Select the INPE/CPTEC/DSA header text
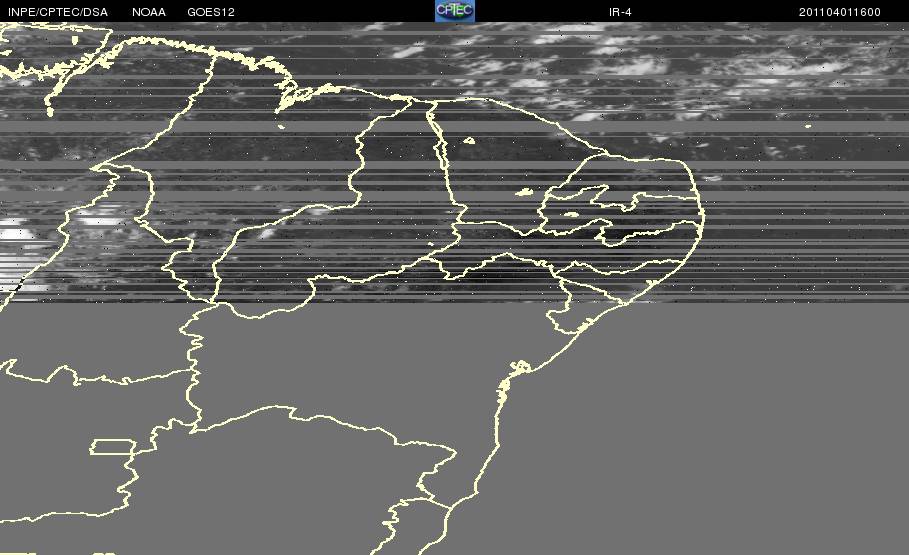 (x=58, y=12)
